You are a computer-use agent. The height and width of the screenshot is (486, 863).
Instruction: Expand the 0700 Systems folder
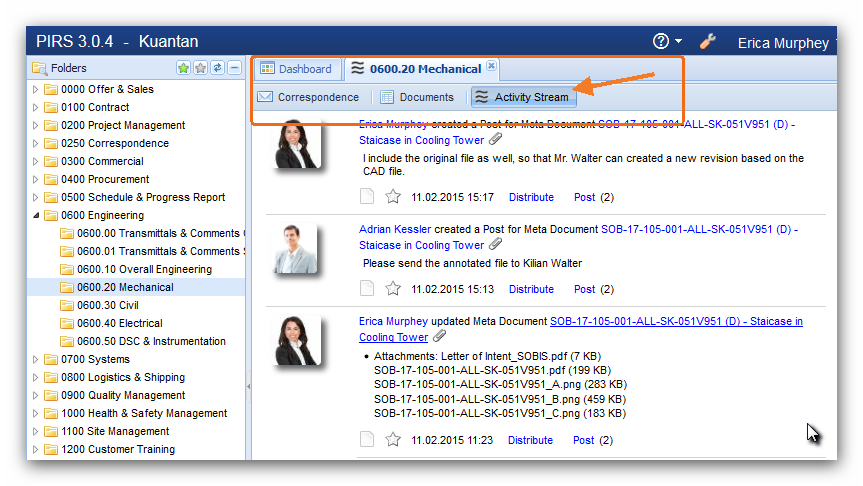[37, 359]
